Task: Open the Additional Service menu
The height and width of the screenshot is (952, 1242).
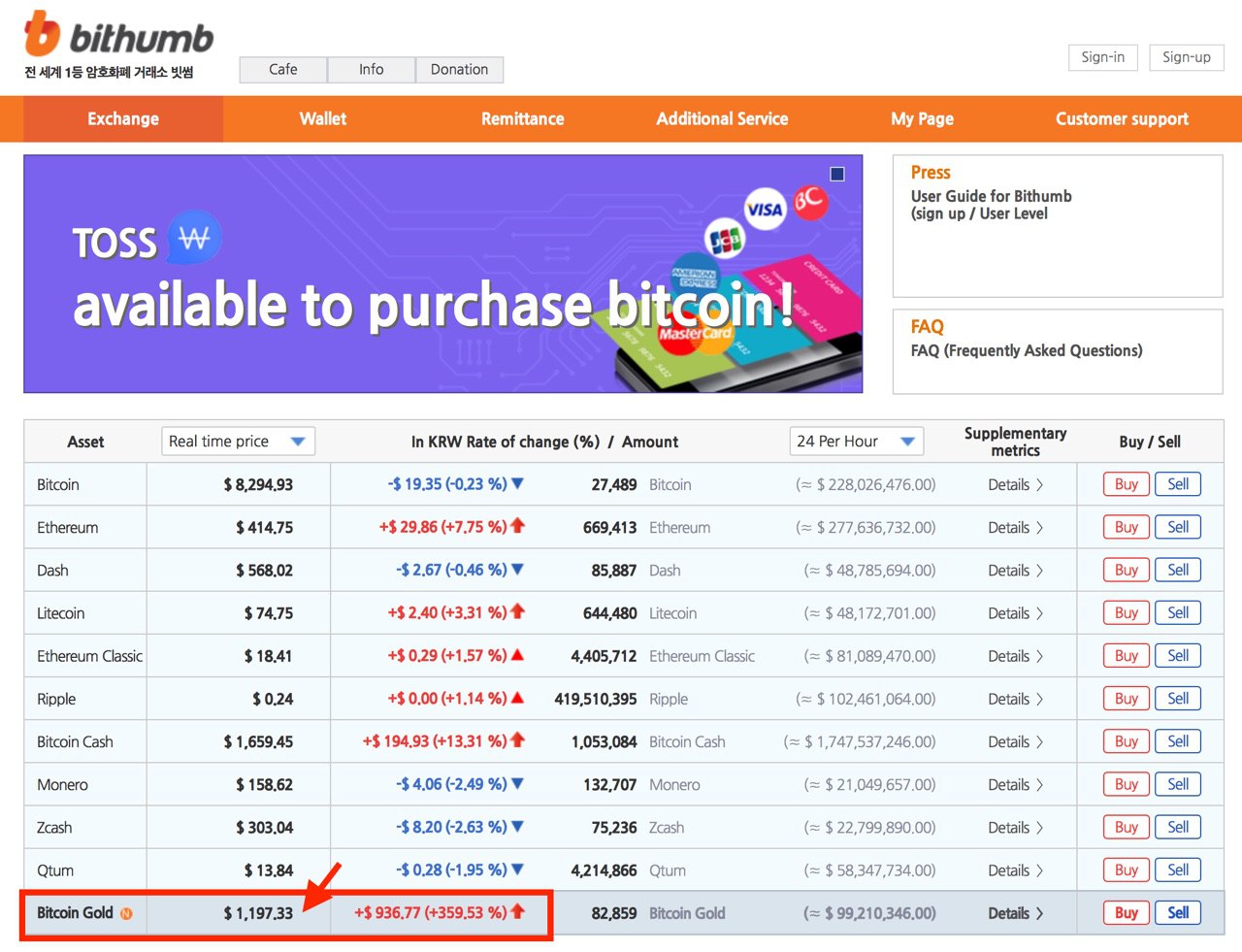Action: coord(723,118)
